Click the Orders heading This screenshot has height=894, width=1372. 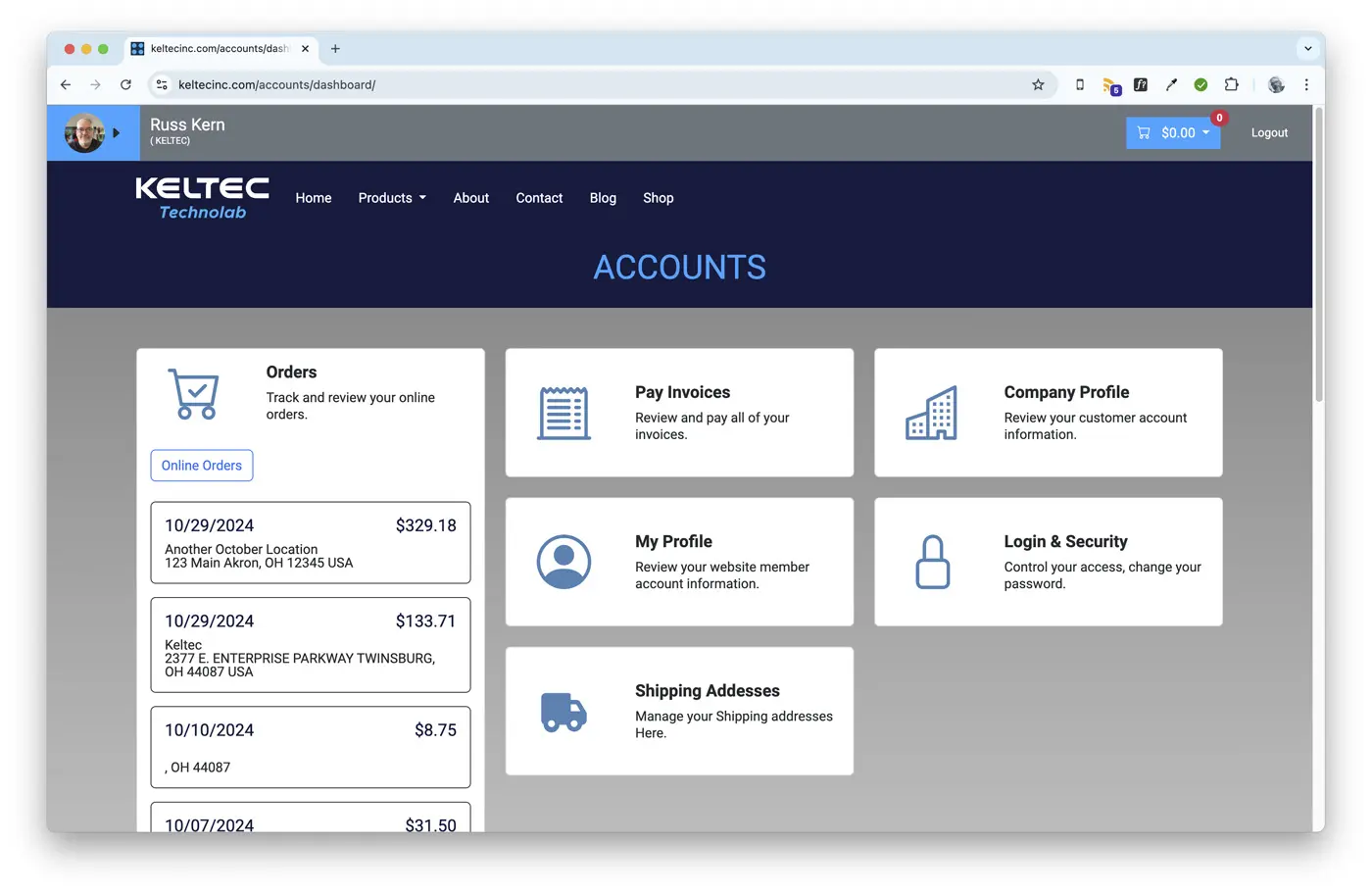(291, 372)
